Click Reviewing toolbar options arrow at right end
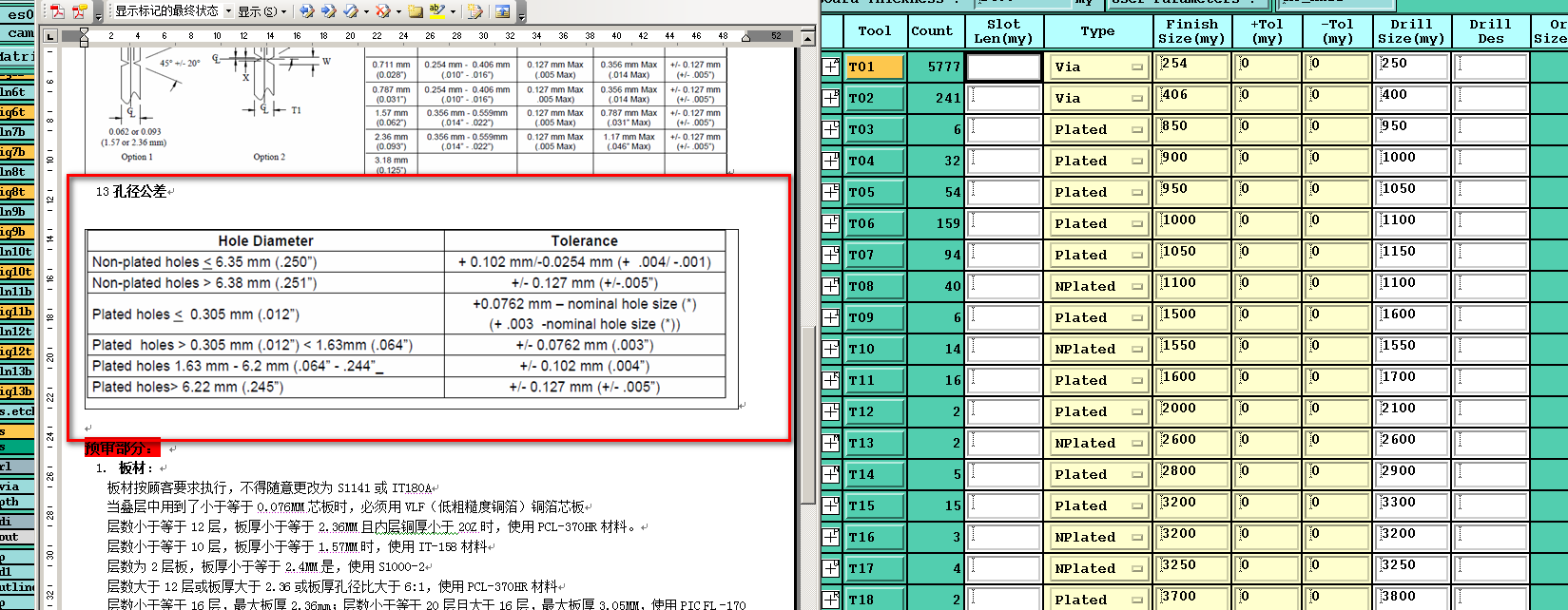 [521, 12]
